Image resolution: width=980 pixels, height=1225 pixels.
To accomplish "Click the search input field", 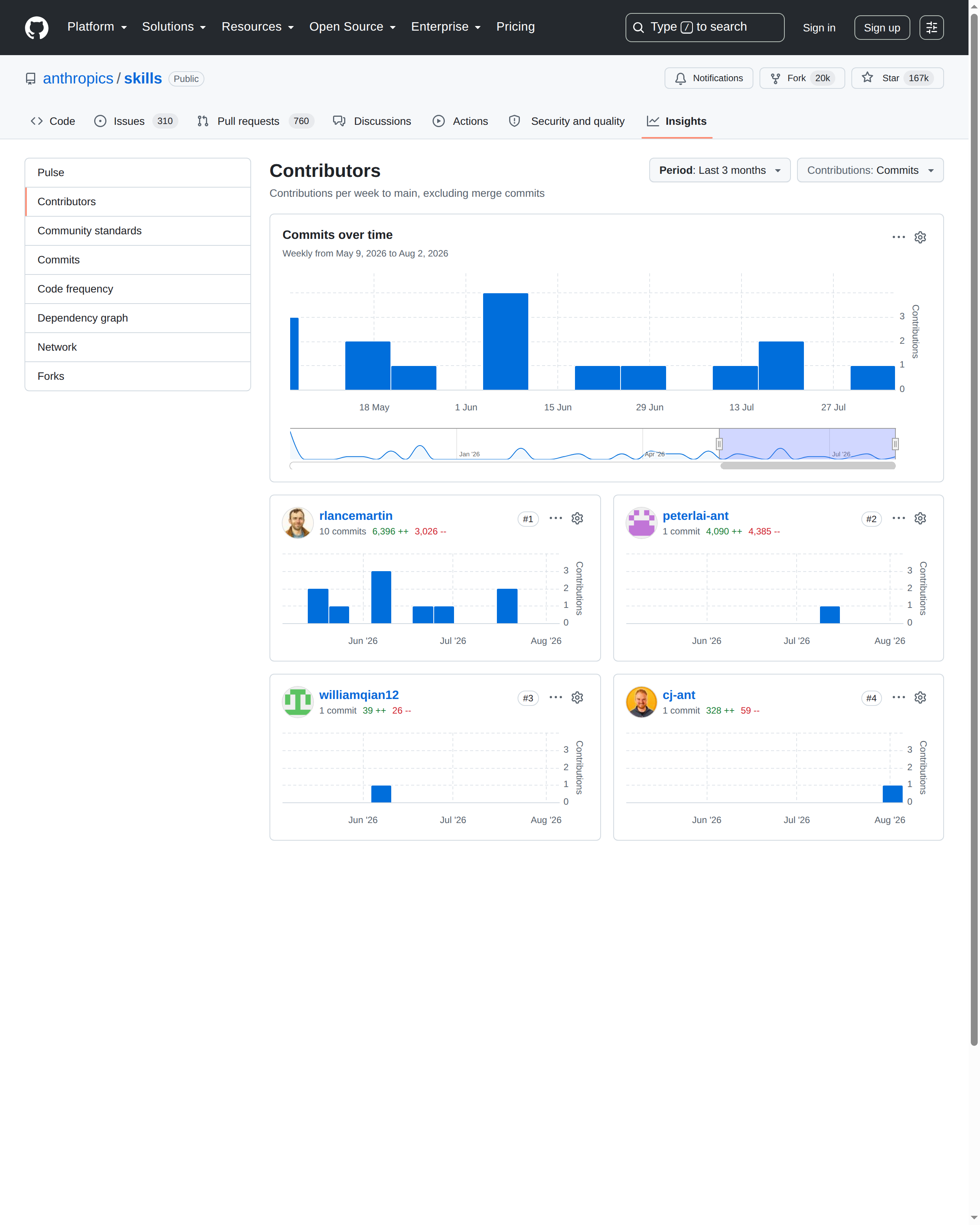I will click(704, 27).
